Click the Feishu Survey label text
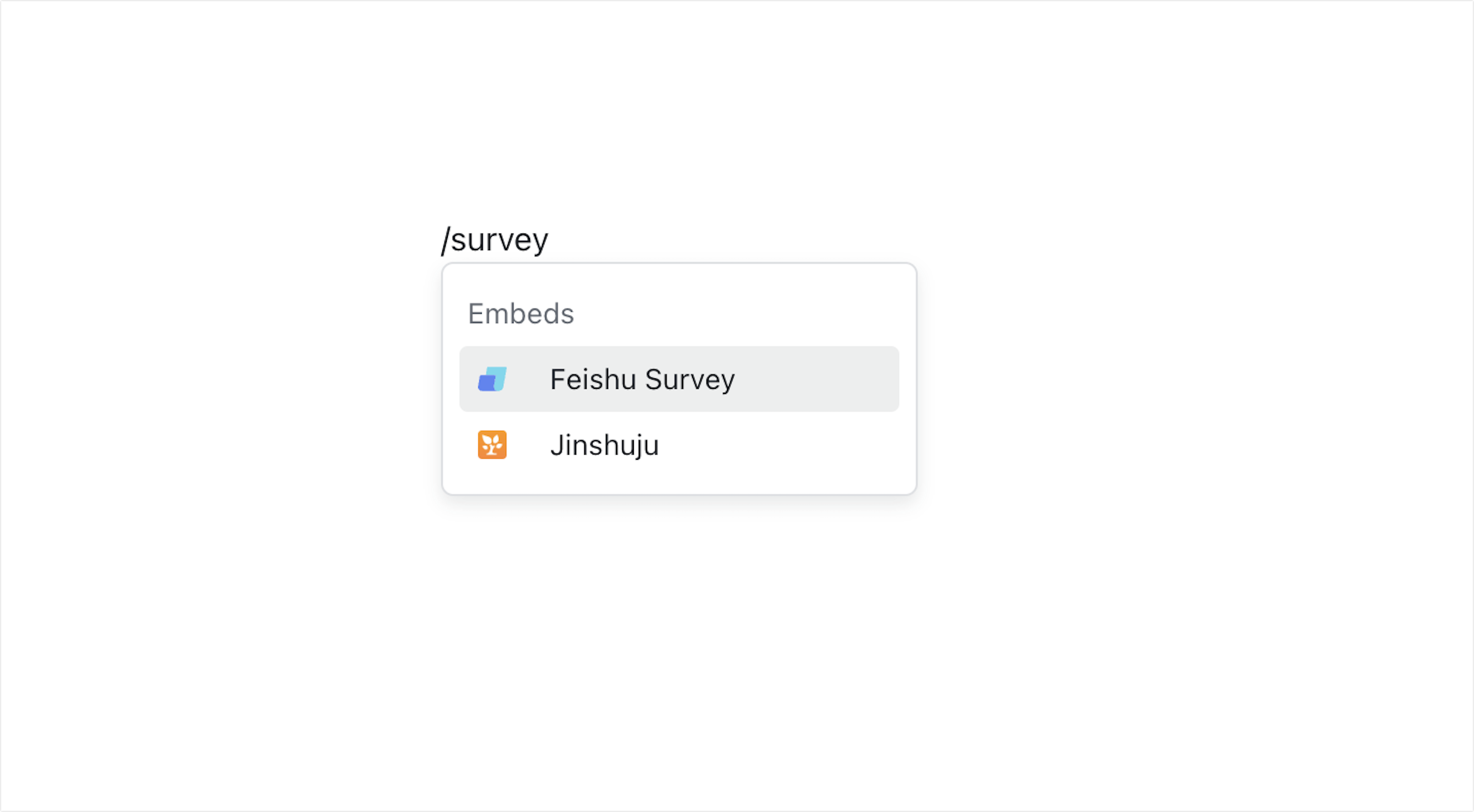The width and height of the screenshot is (1474, 812). coord(642,379)
